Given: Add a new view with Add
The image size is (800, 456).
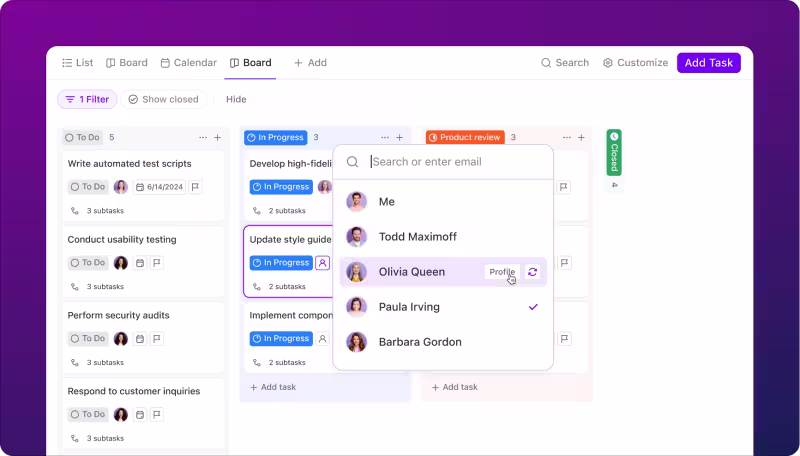Looking at the screenshot, I should tap(310, 63).
